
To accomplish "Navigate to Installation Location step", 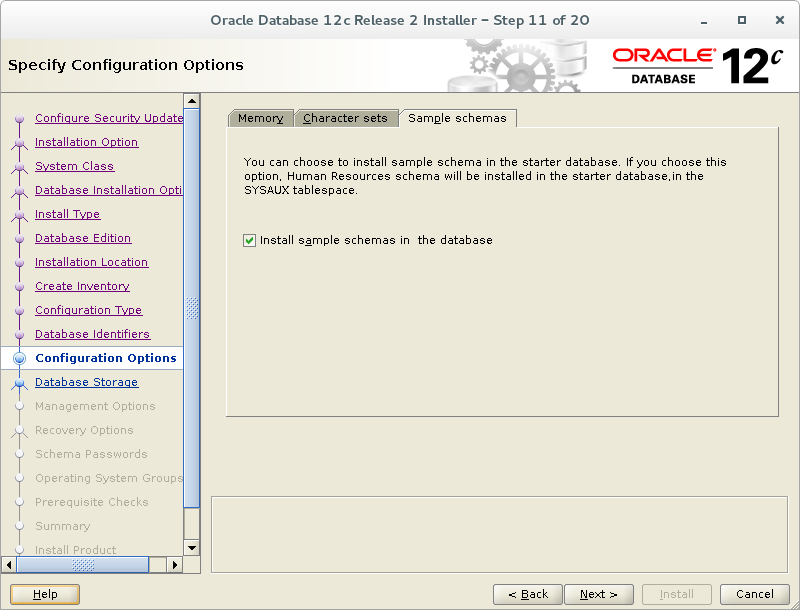I will (91, 262).
